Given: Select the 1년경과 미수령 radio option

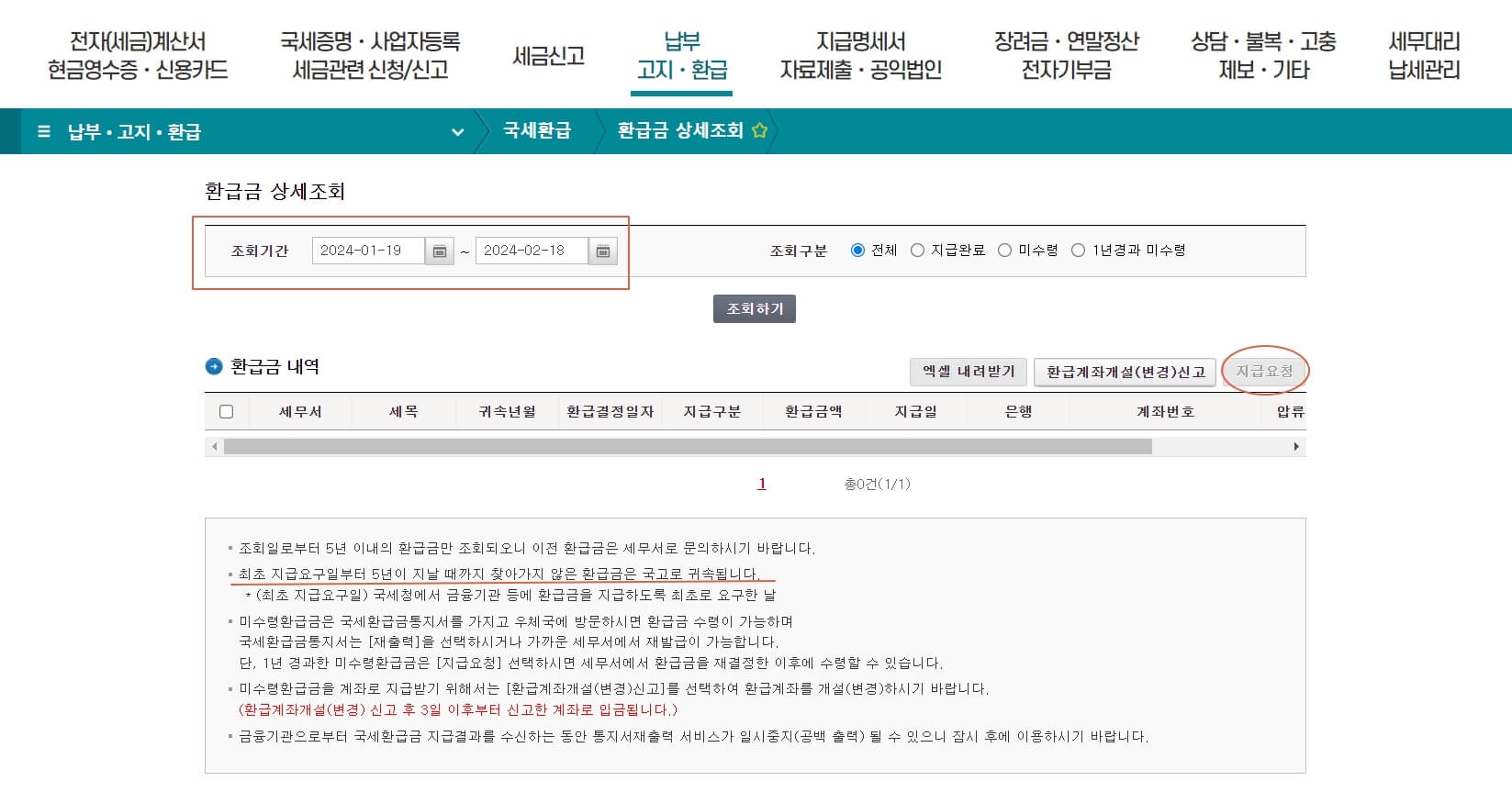Looking at the screenshot, I should [x=1078, y=250].
